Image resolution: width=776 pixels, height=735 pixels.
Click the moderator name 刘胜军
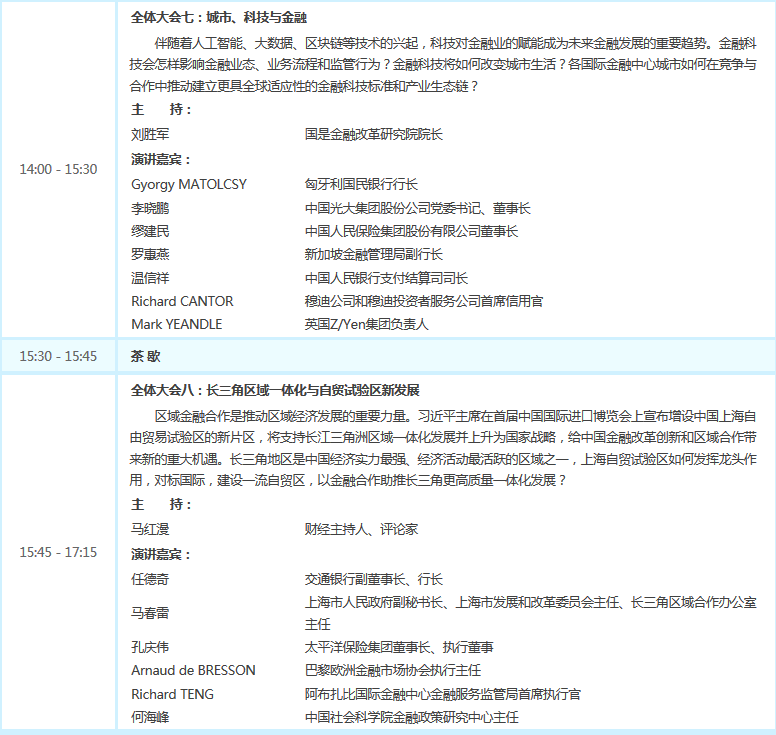[x=150, y=133]
